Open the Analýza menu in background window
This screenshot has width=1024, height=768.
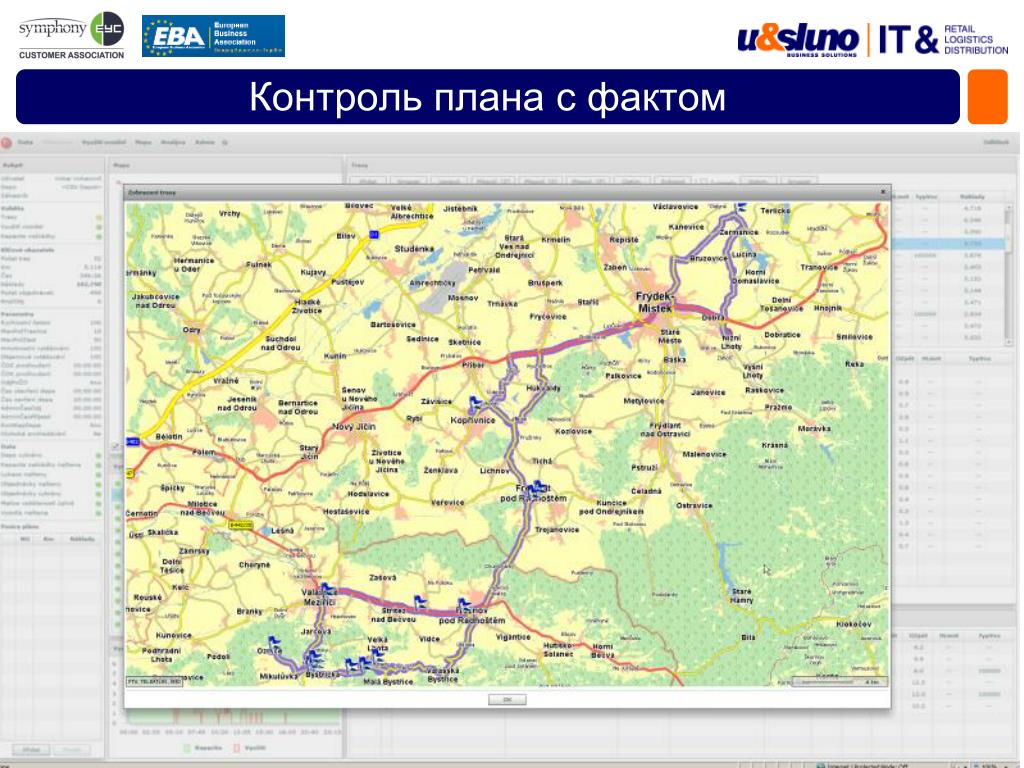(x=173, y=142)
